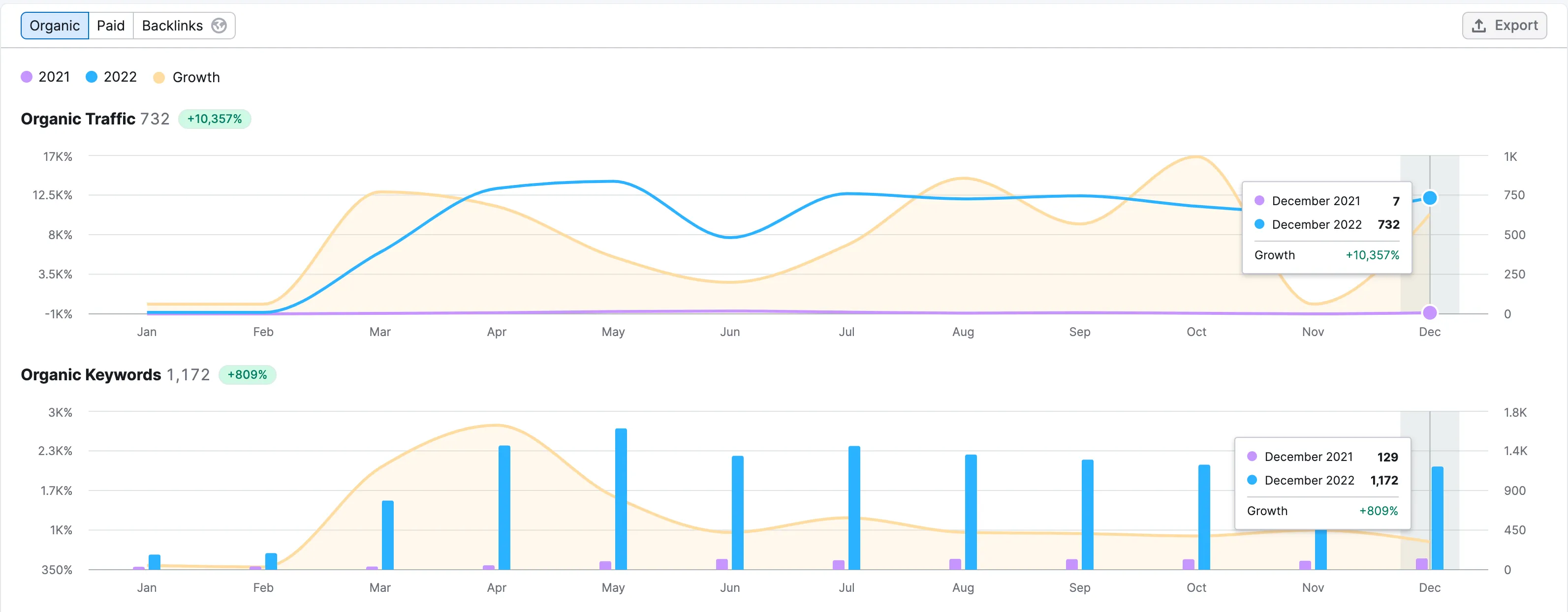Click the +10,357% organic traffic badge
This screenshot has height=612, width=1568.
[x=214, y=119]
